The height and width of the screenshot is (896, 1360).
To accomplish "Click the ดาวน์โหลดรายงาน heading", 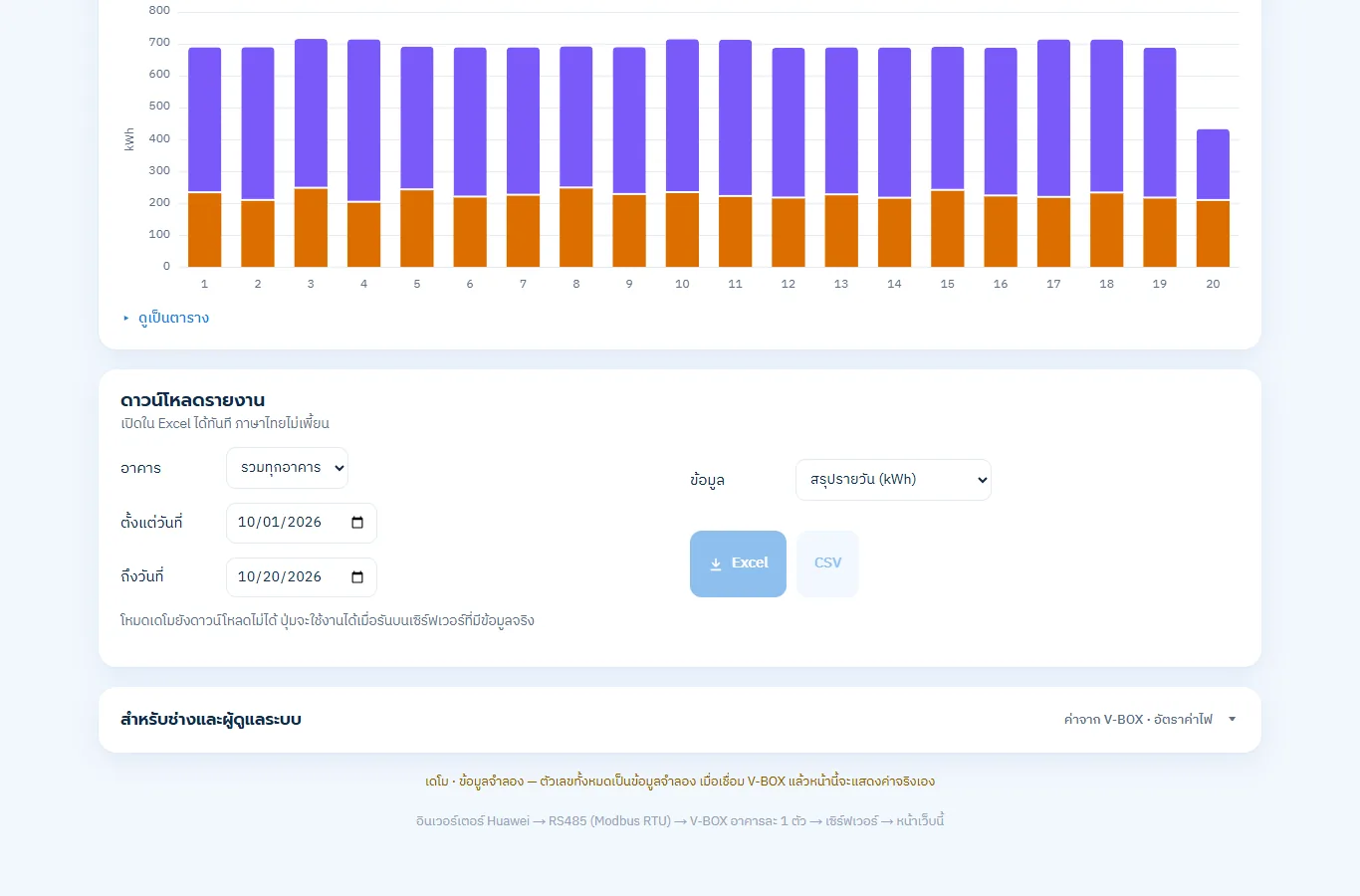I will 193,400.
